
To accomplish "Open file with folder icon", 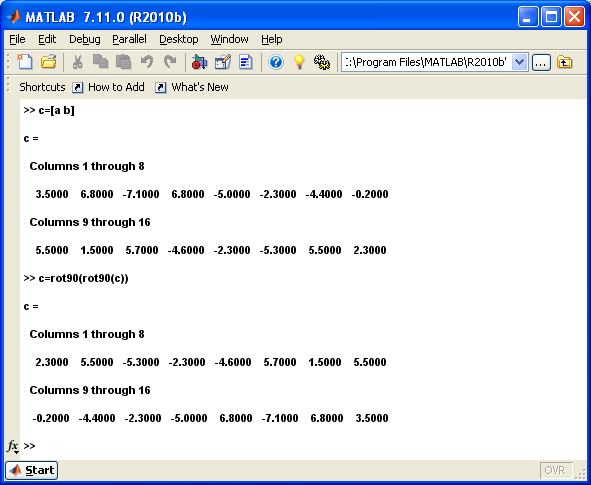I will [49, 62].
